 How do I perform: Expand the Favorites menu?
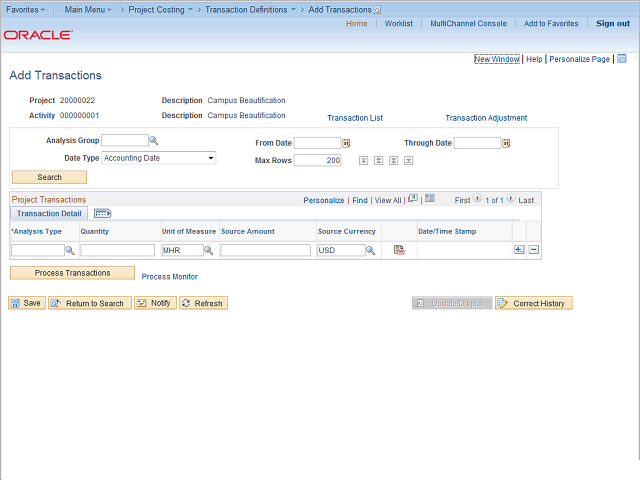click(x=25, y=9)
